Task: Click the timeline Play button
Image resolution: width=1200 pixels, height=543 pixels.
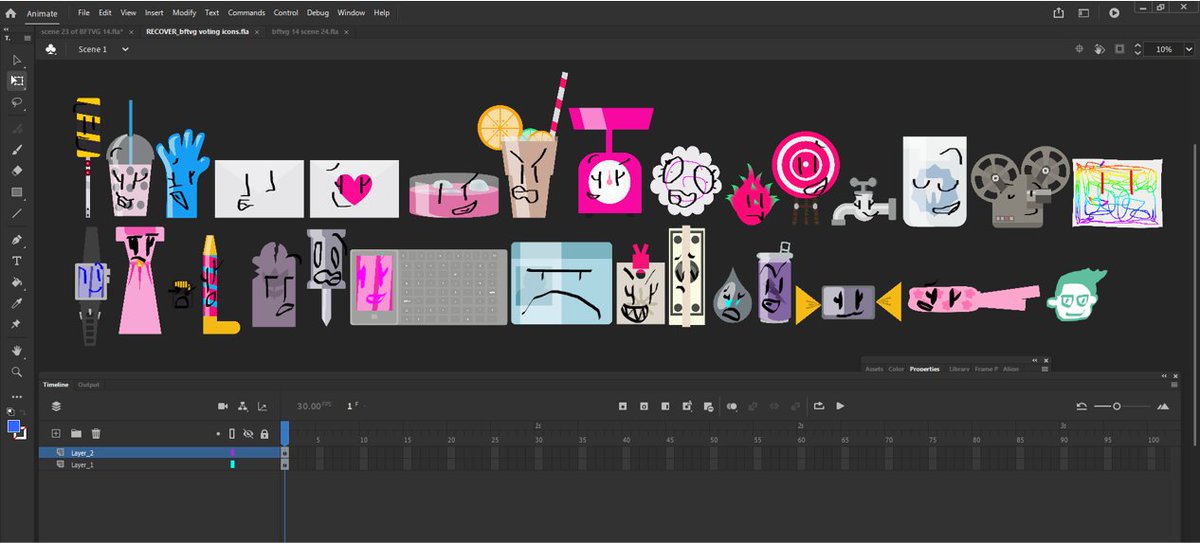Action: tap(840, 406)
